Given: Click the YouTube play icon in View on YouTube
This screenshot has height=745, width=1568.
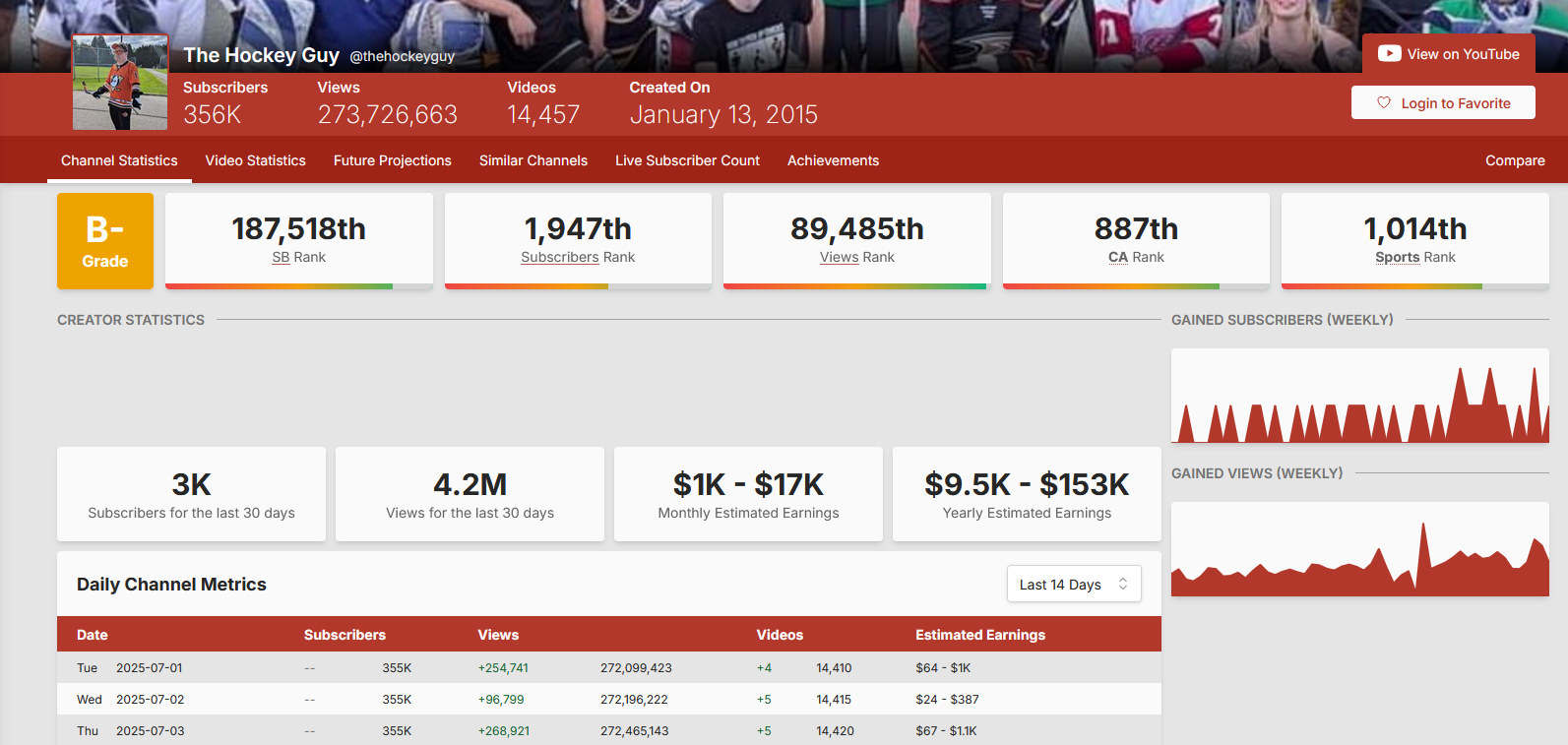Looking at the screenshot, I should pyautogui.click(x=1389, y=54).
